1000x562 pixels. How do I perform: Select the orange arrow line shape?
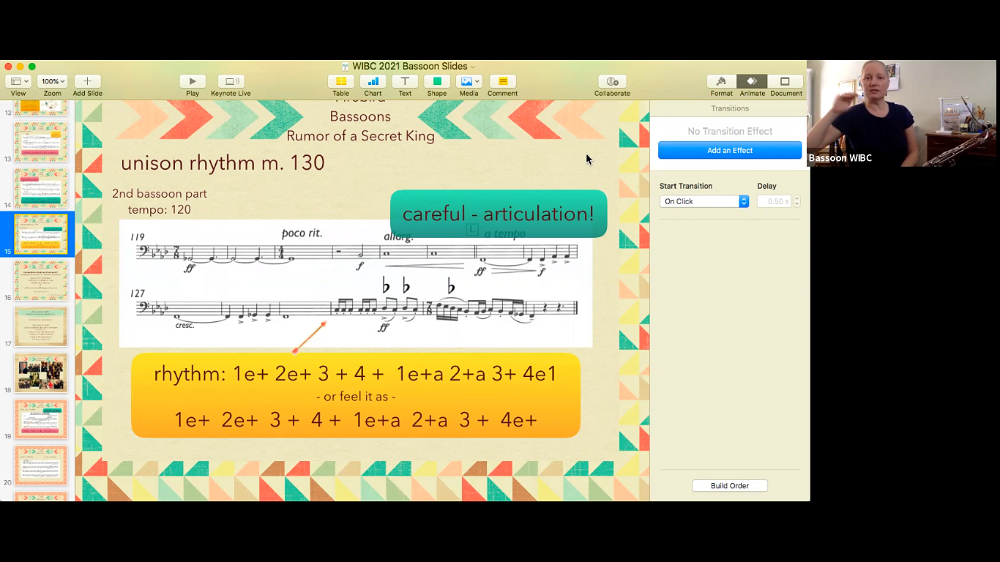[x=309, y=337]
